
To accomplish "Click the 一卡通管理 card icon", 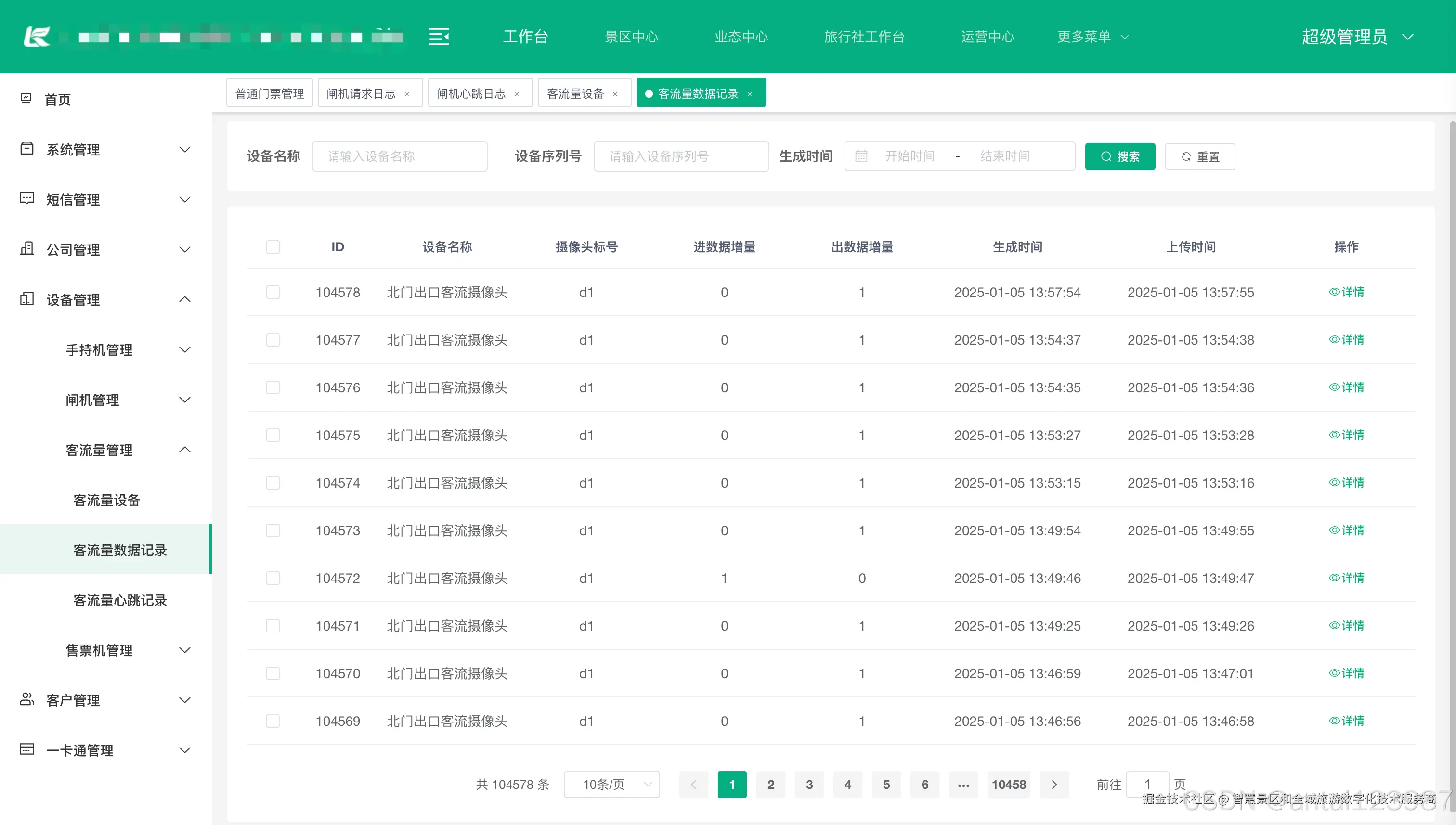I will pos(26,749).
